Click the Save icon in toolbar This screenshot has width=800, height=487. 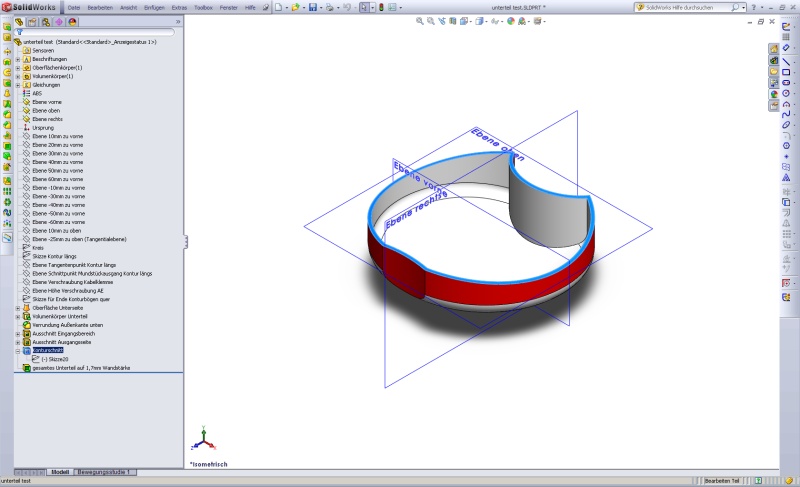(312, 7)
